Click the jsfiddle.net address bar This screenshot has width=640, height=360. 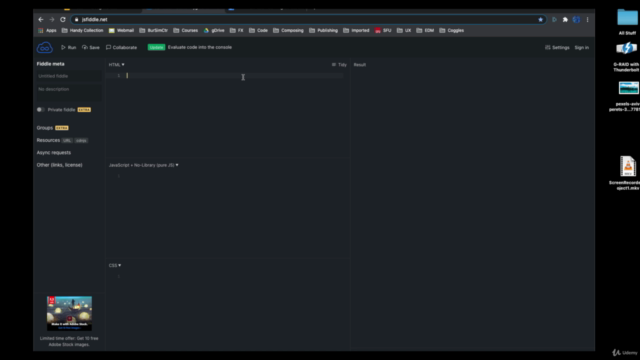[x=309, y=19]
